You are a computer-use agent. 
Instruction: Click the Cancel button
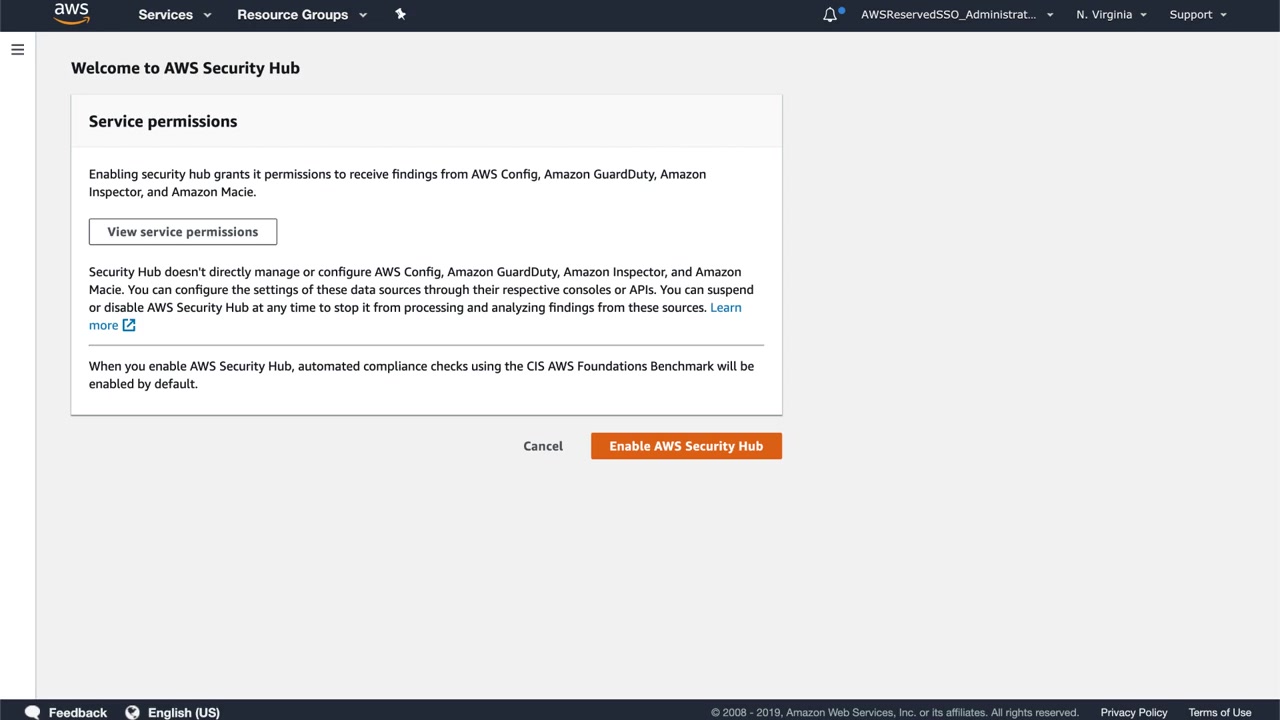click(x=543, y=446)
